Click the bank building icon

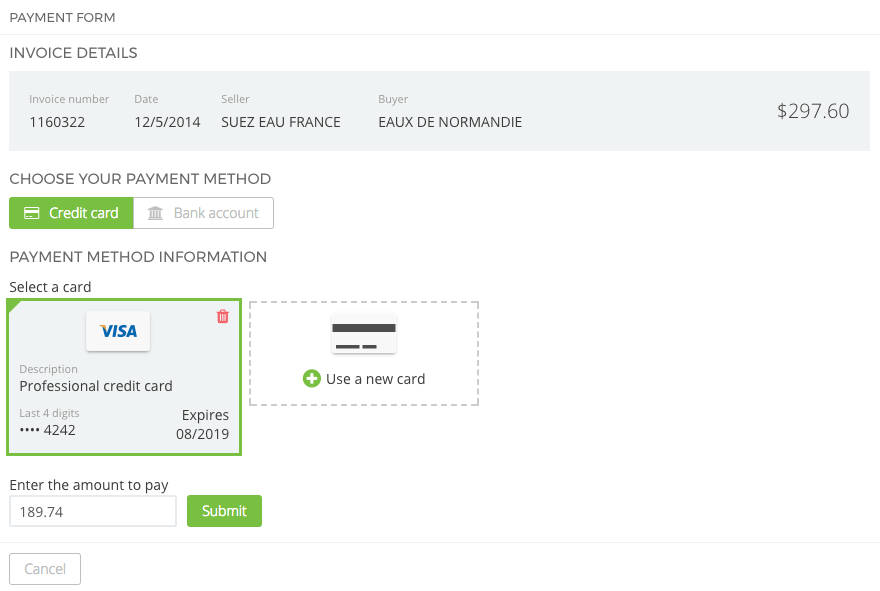point(155,213)
